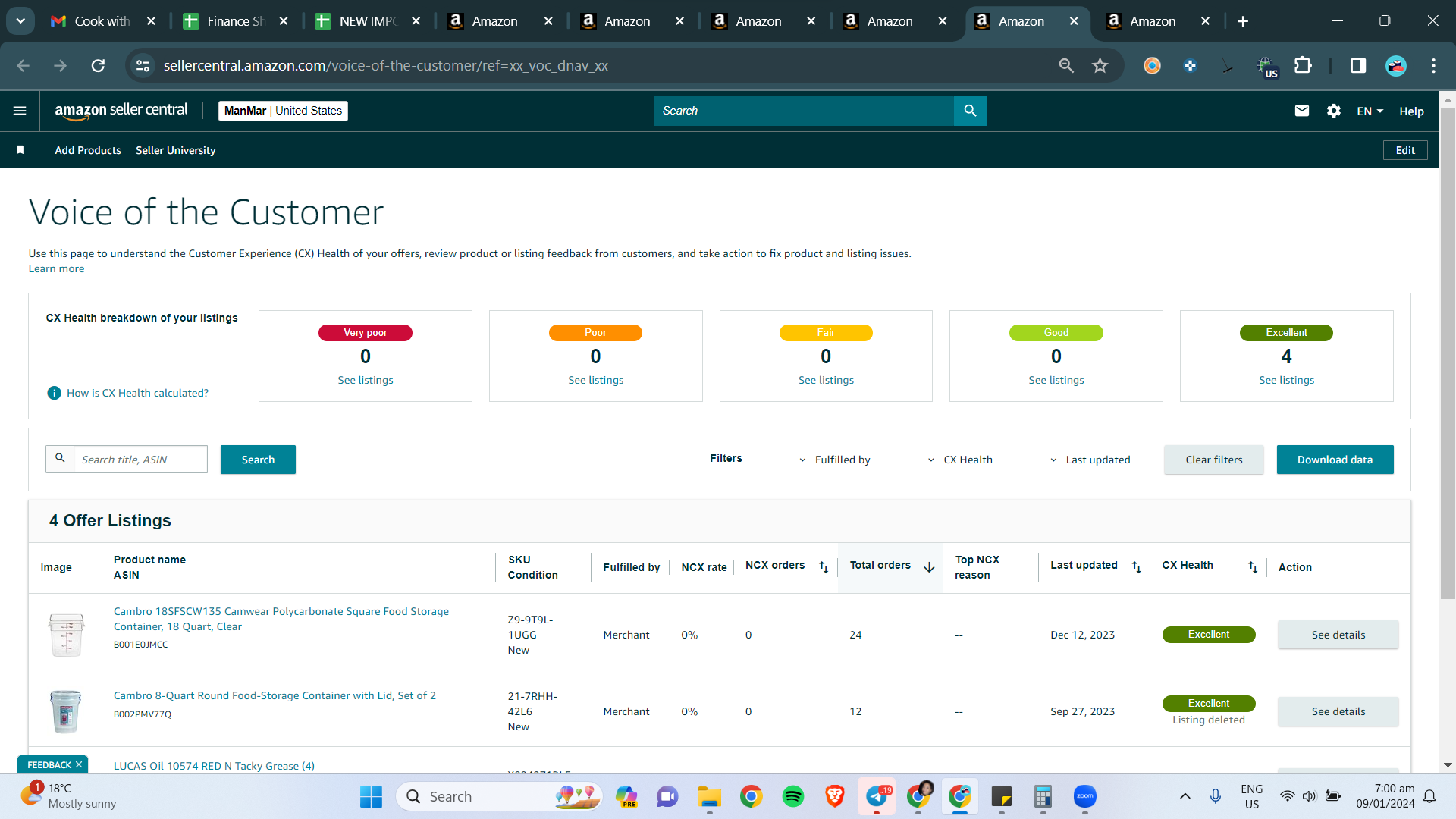
Task: Click the browser zoom magnifier icon
Action: pyautogui.click(x=1066, y=66)
